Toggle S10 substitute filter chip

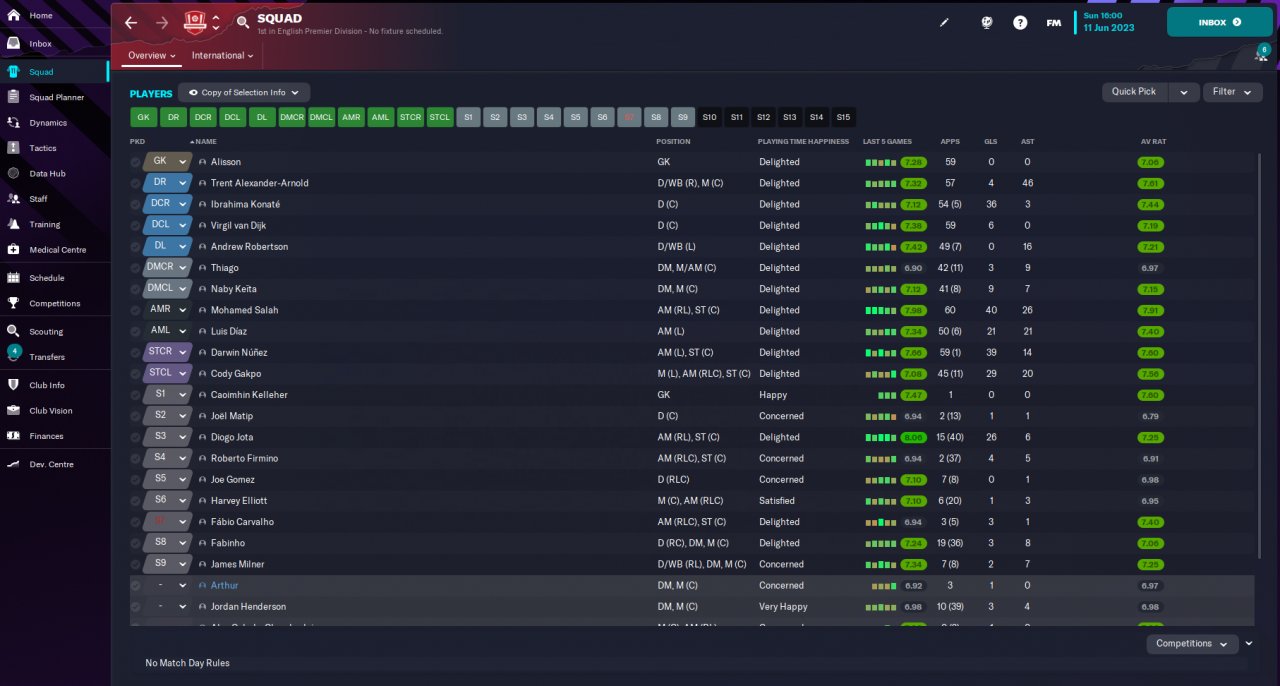(x=710, y=117)
